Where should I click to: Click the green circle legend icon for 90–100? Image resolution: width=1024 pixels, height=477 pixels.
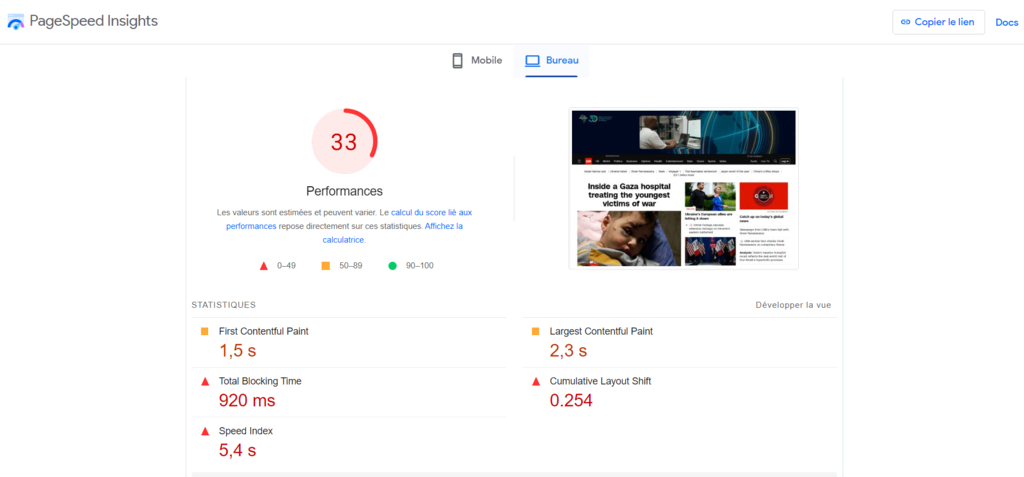(x=393, y=266)
